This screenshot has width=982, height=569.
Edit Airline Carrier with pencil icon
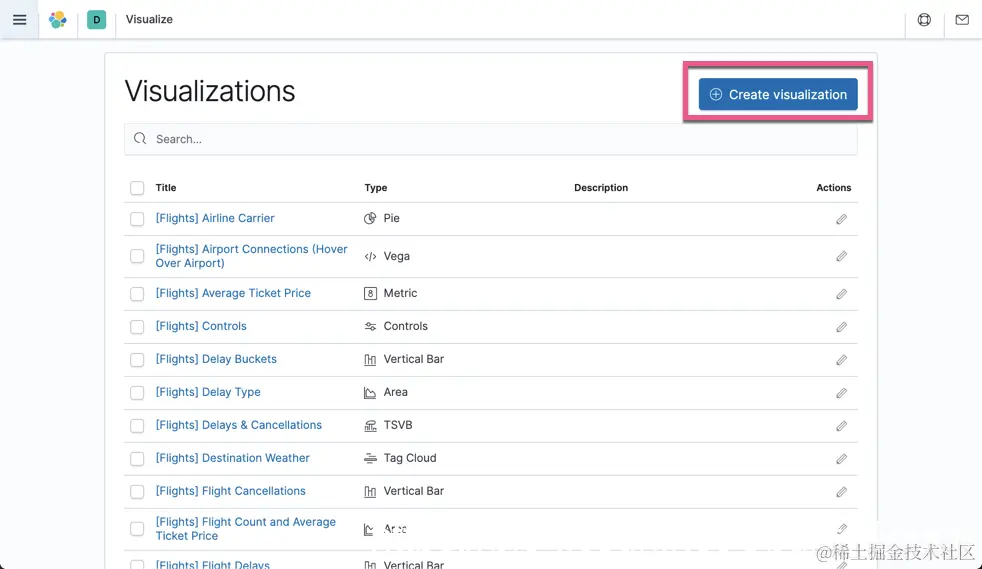coord(841,219)
